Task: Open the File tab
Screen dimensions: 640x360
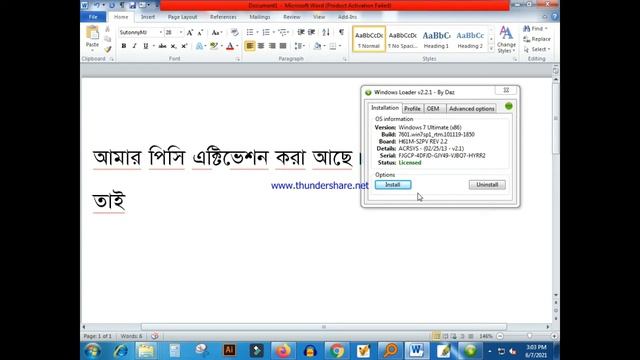Action: pos(93,17)
